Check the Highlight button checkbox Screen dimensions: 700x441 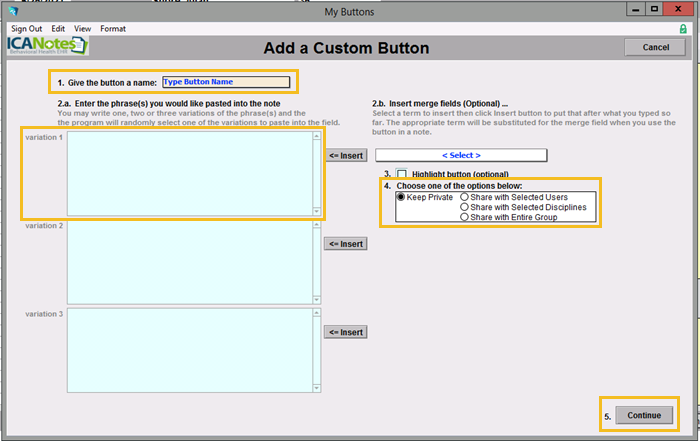(x=402, y=174)
